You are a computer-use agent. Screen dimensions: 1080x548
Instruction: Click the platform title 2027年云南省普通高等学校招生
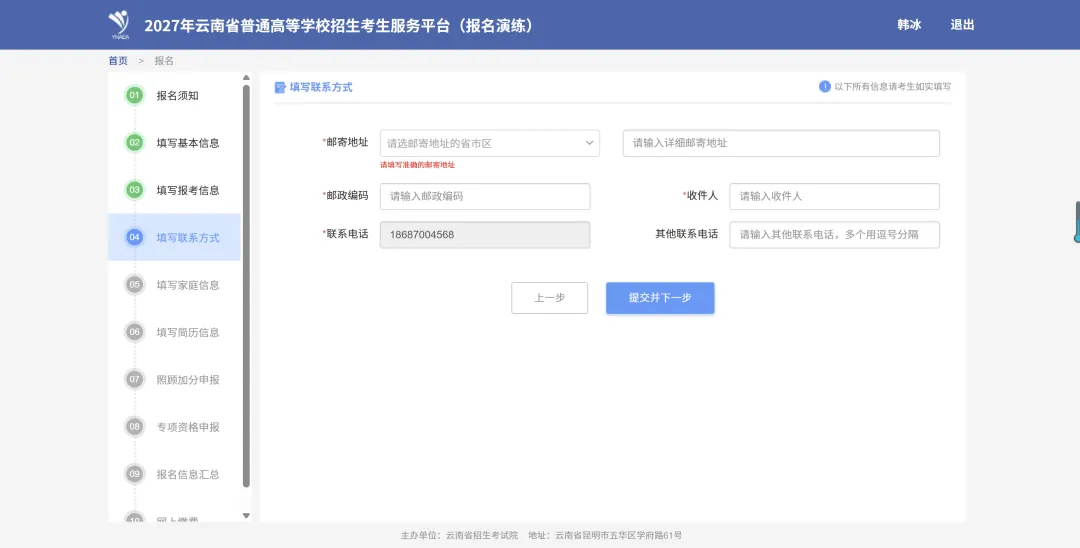(x=340, y=25)
